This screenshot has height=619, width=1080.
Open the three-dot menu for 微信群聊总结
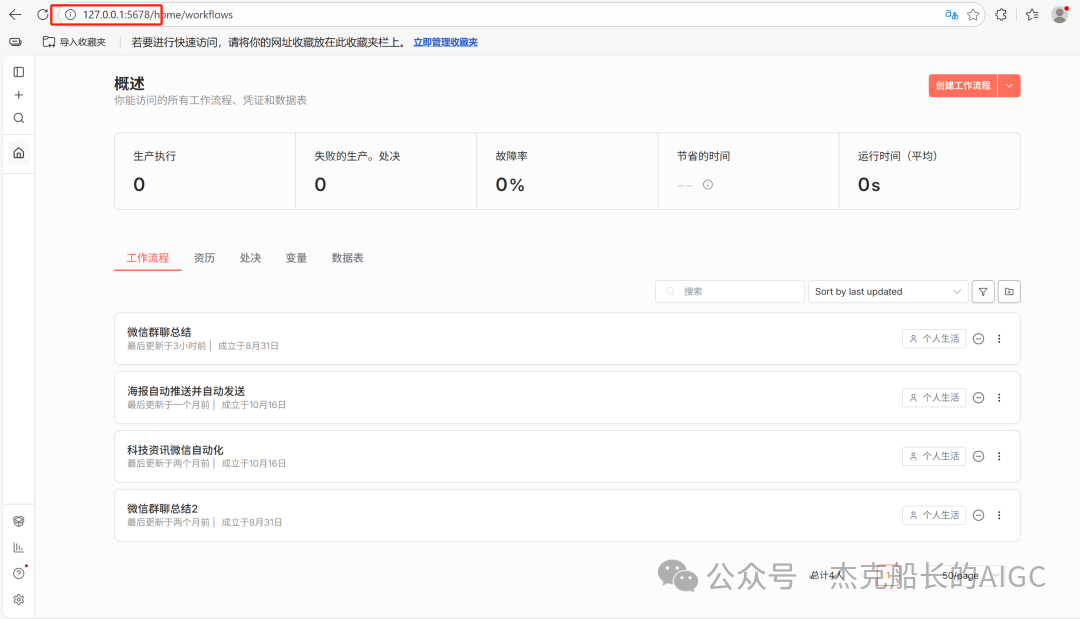click(x=999, y=339)
